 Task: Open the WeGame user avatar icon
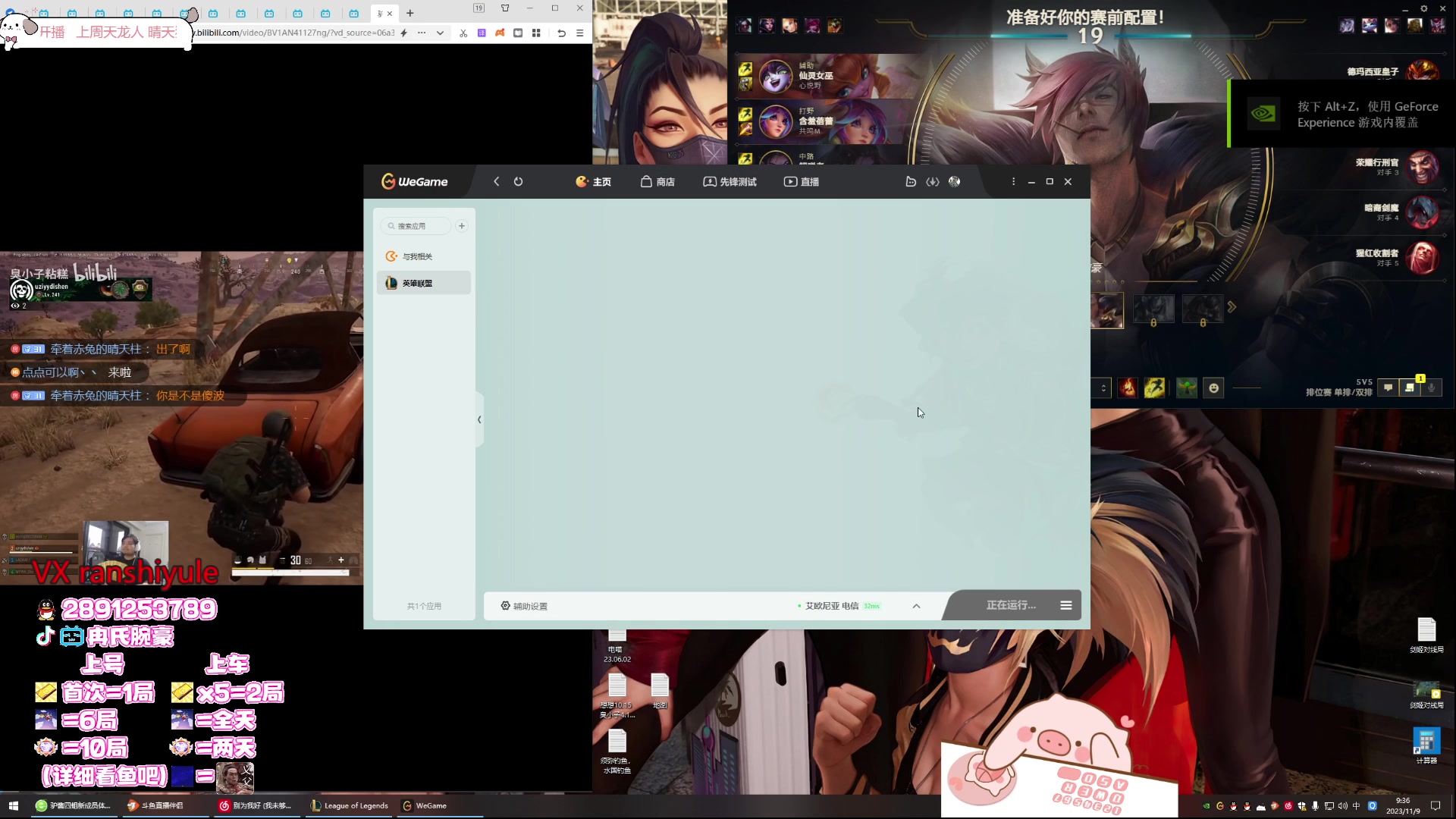954,181
